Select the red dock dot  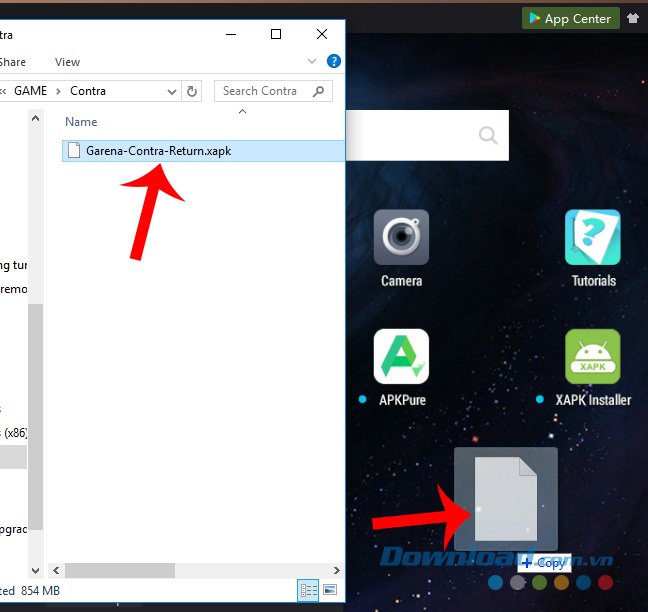(x=605, y=582)
